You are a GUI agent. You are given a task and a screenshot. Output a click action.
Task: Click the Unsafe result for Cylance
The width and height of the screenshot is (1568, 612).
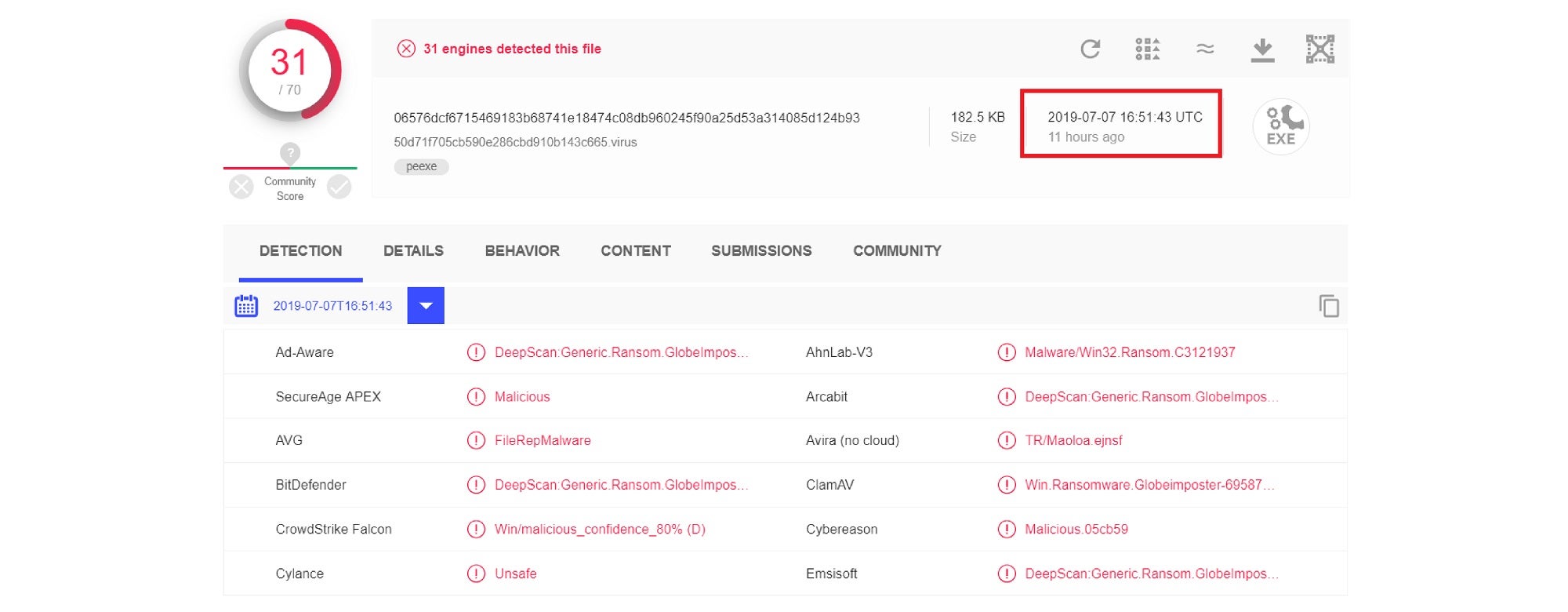click(x=515, y=574)
